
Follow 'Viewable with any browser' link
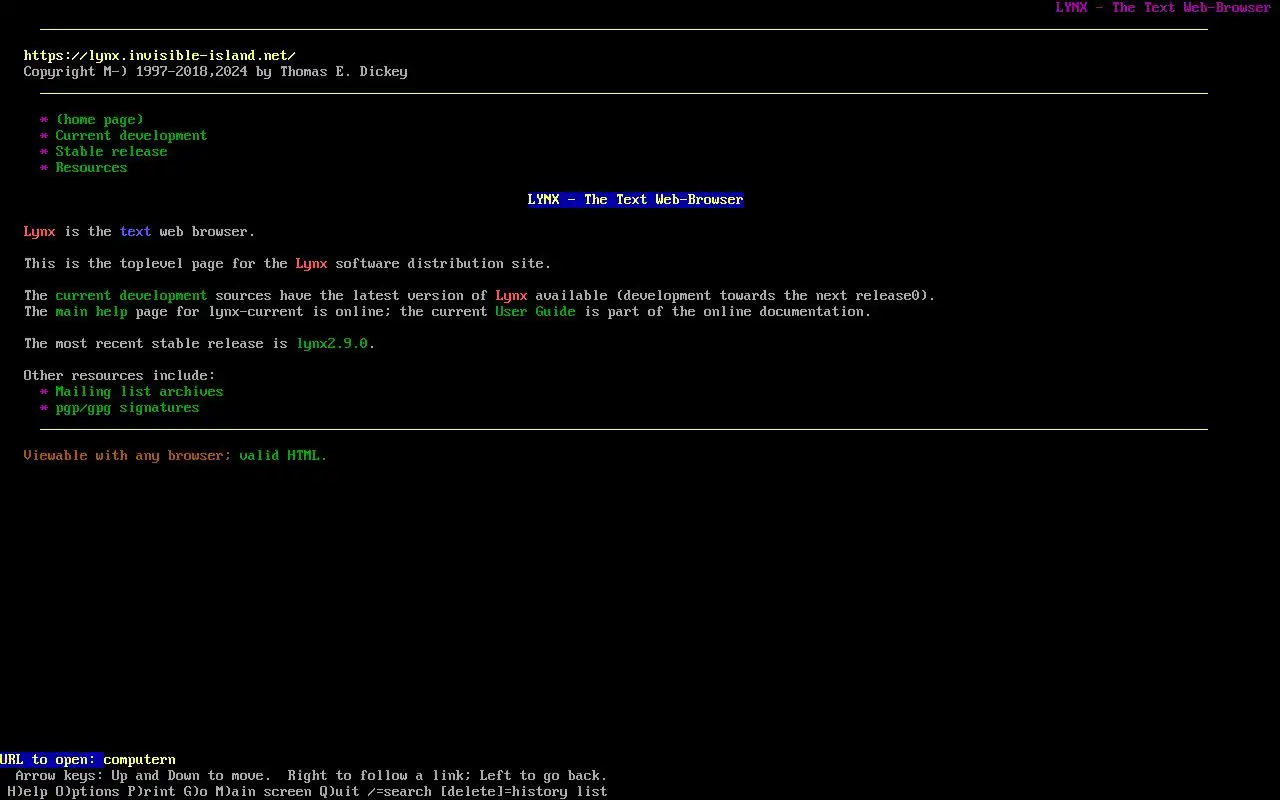click(x=126, y=456)
